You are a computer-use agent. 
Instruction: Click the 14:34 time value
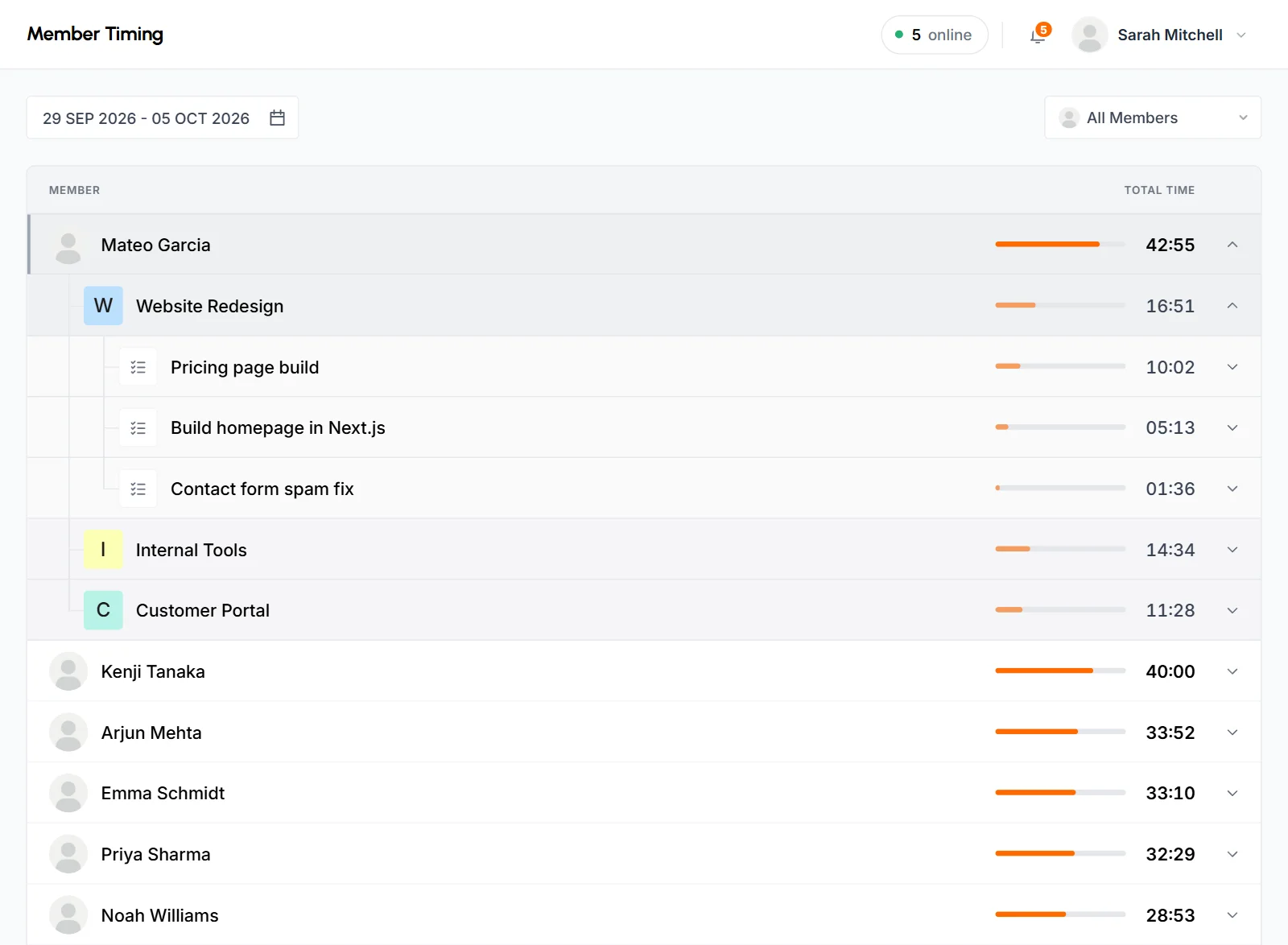(1170, 550)
